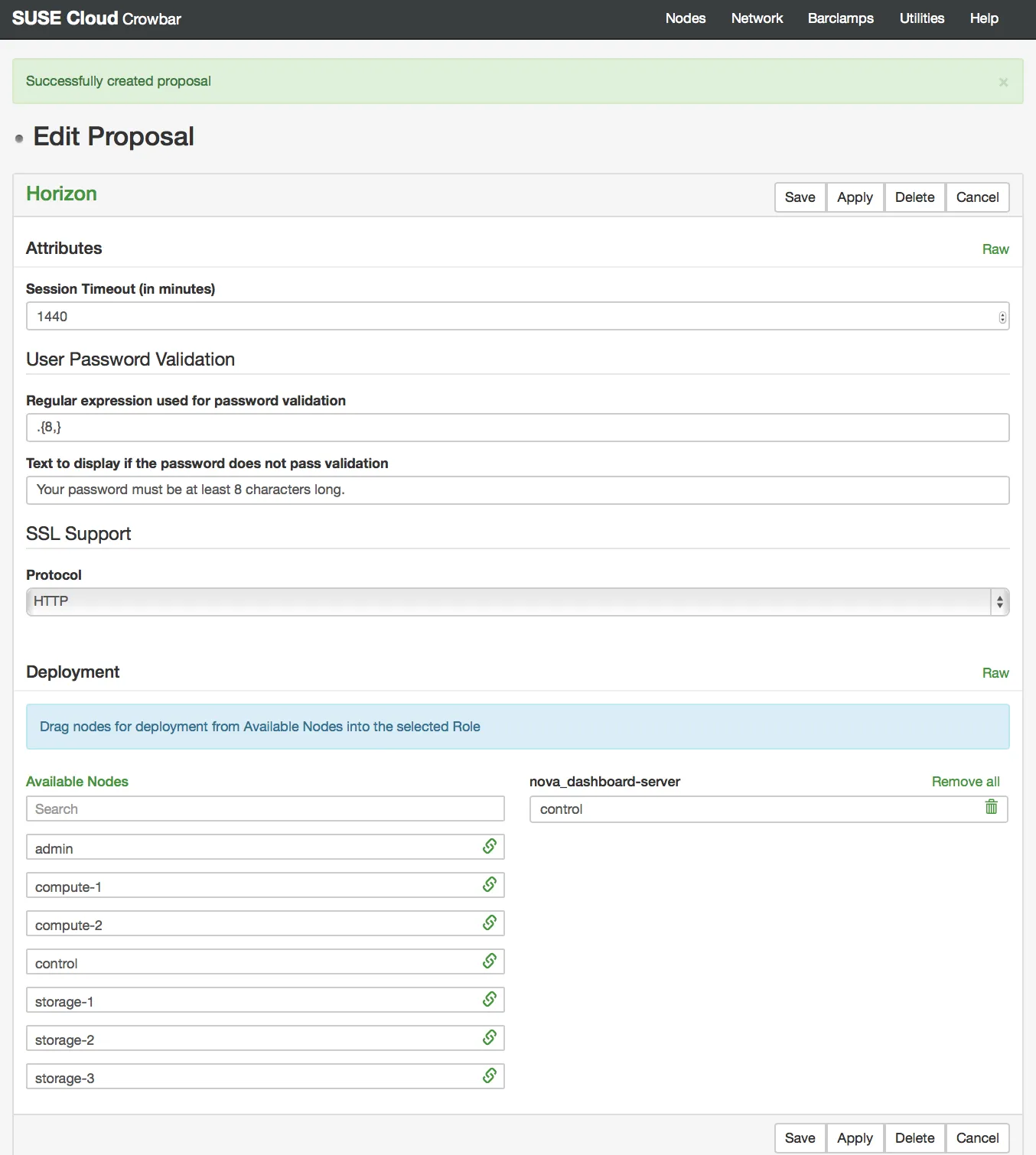The image size is (1036, 1155).
Task: Click the Remove all link
Action: [x=966, y=782]
